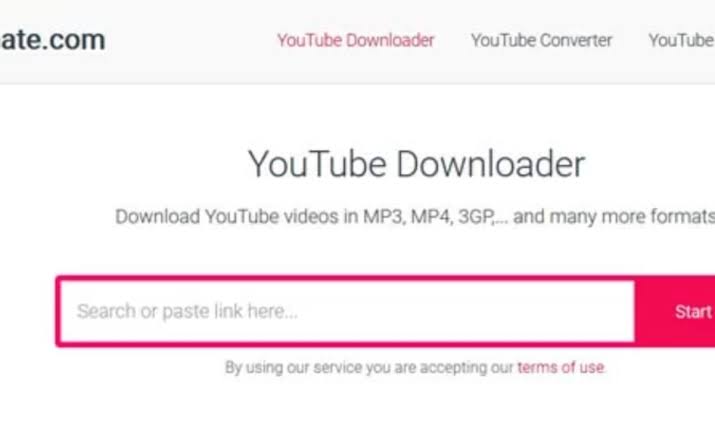Open the YouTube Downloader nav link
The height and width of the screenshot is (429, 715).
(x=356, y=41)
